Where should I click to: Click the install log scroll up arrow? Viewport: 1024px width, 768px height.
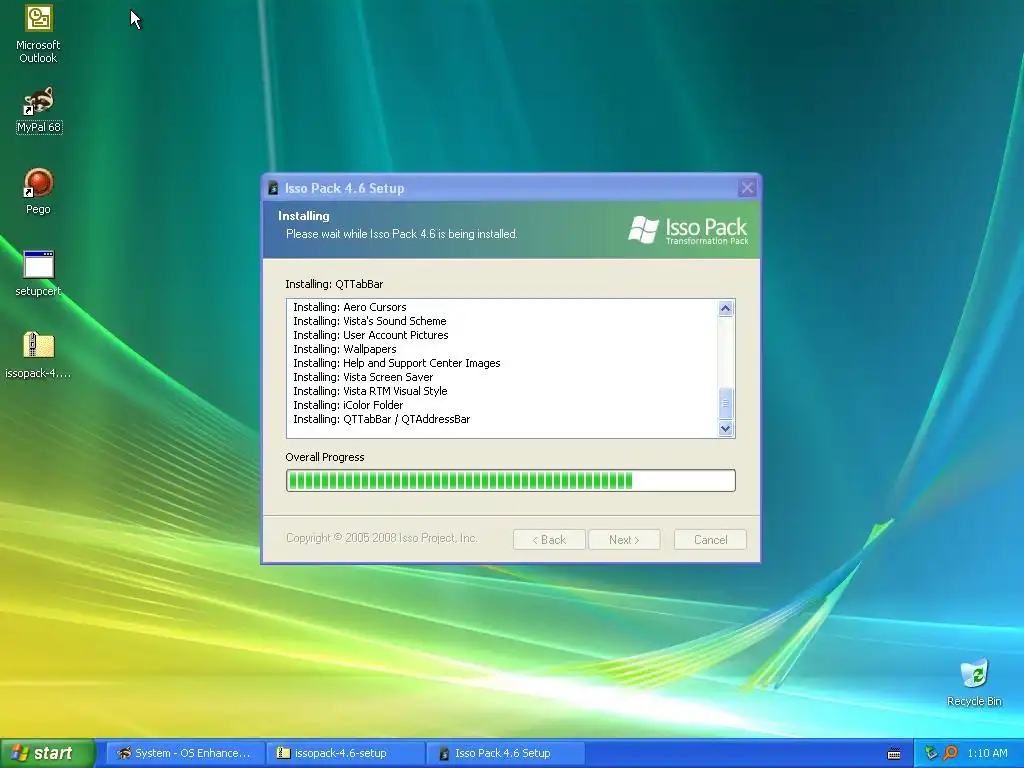point(726,308)
